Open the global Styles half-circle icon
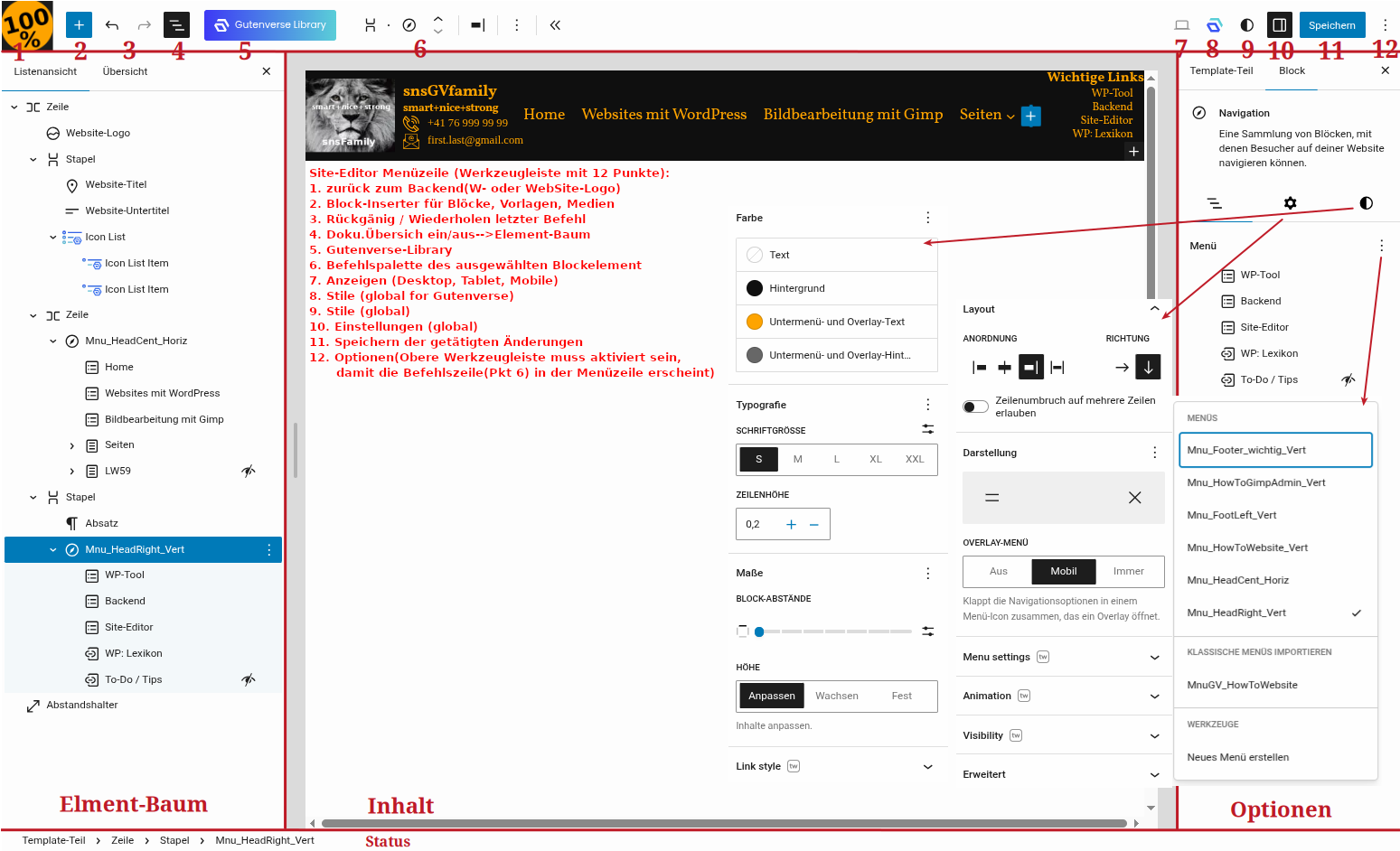Image resolution: width=1400 pixels, height=851 pixels. (x=1247, y=25)
